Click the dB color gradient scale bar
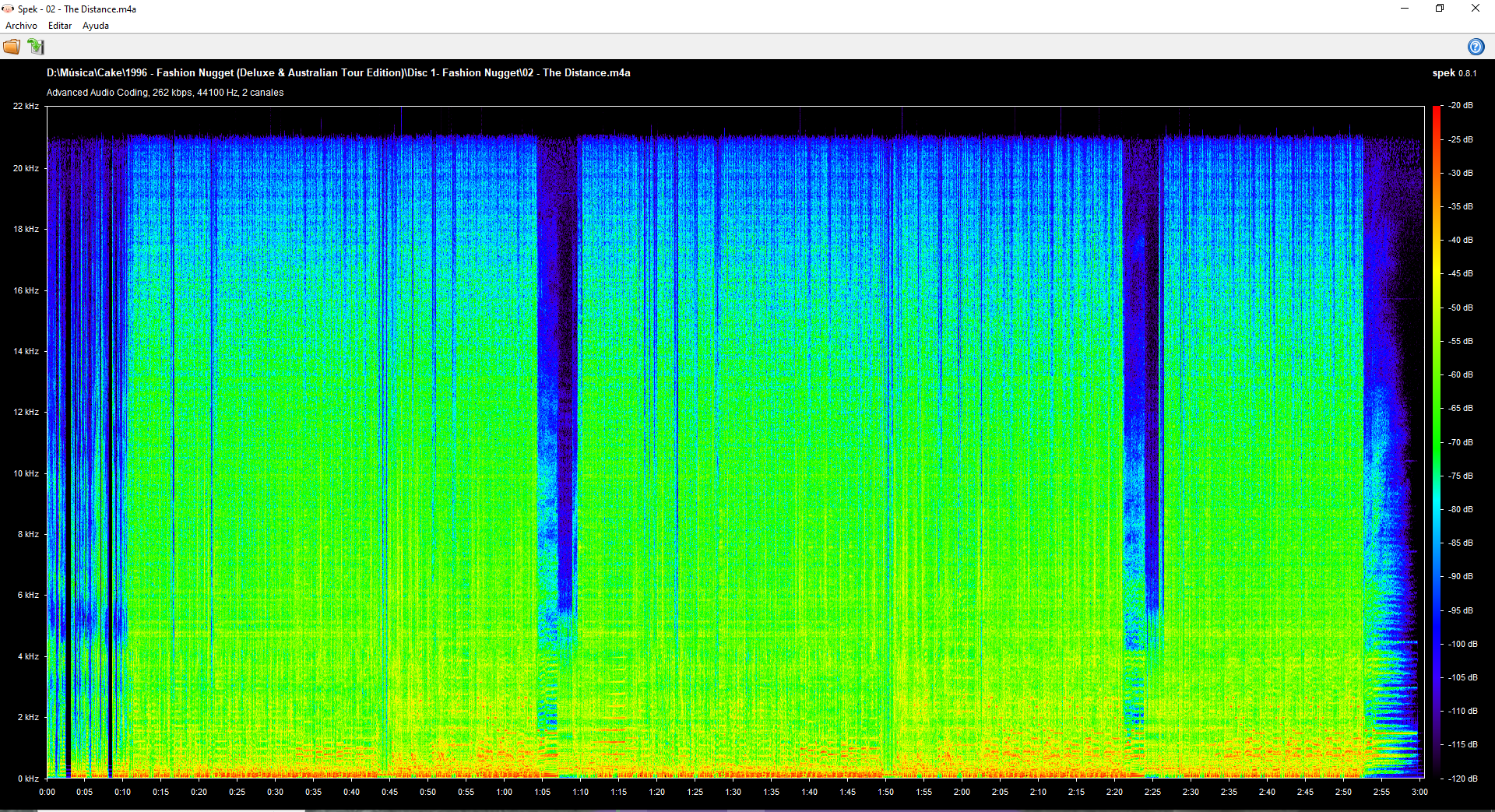 pos(1436,441)
